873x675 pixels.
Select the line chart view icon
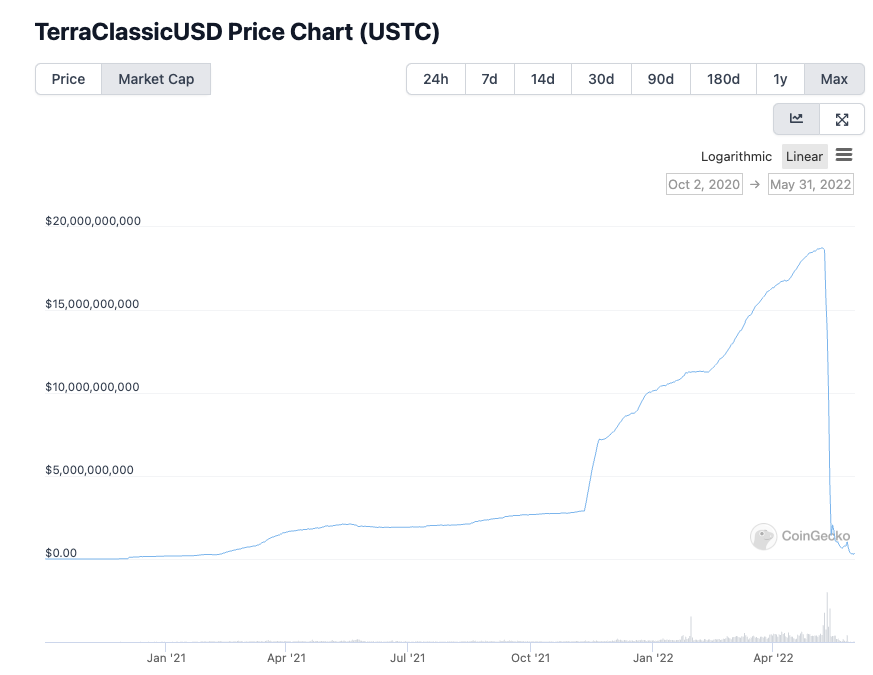pos(796,119)
